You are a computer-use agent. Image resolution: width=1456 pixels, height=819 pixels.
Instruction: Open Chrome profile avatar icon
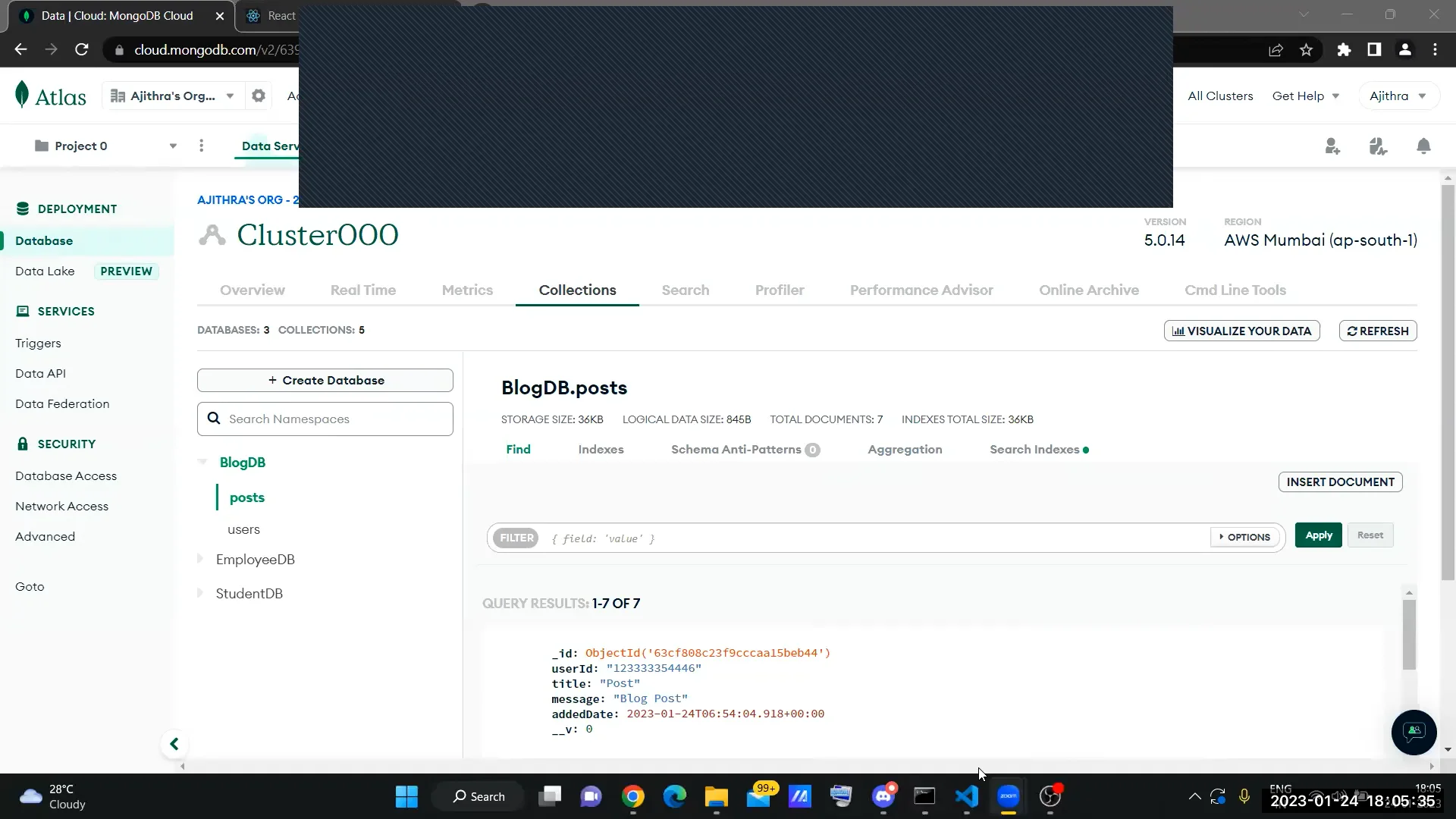[1404, 49]
